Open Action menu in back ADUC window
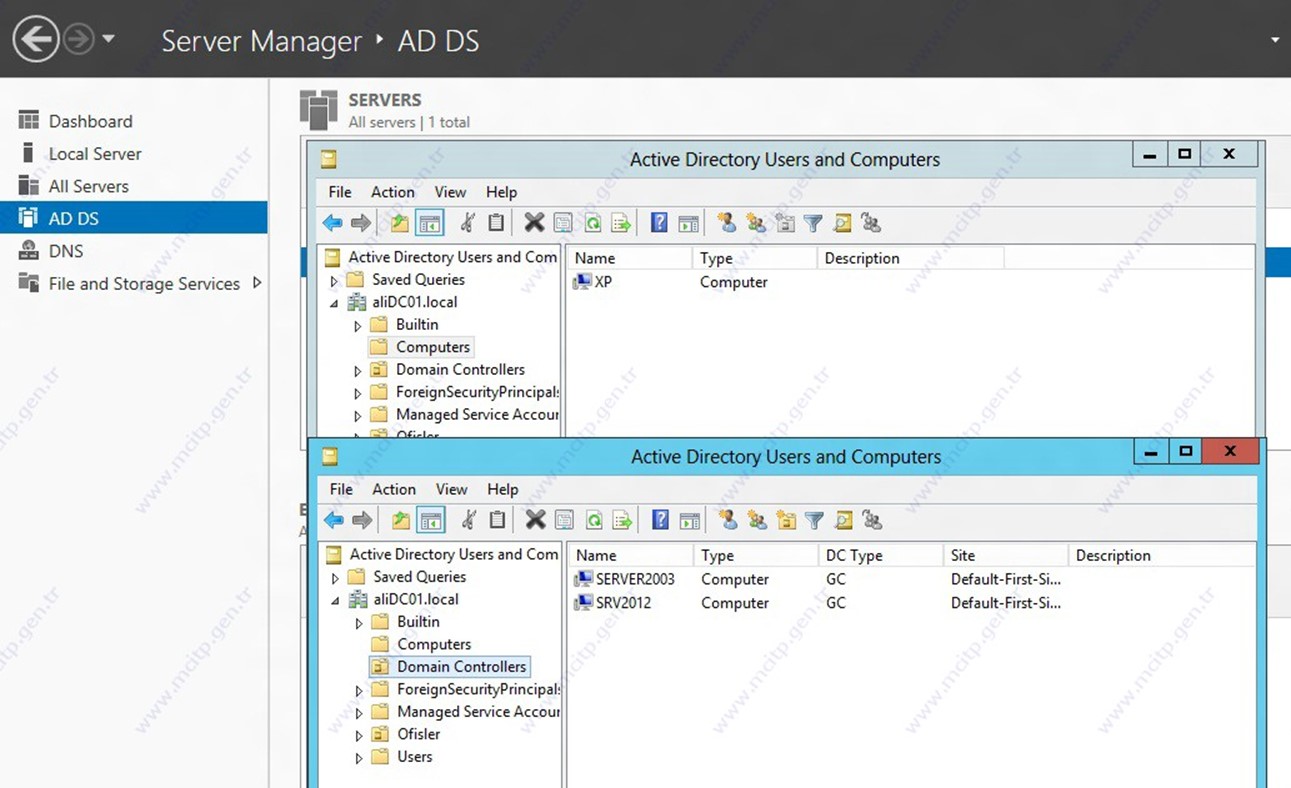1291x788 pixels. pos(393,192)
